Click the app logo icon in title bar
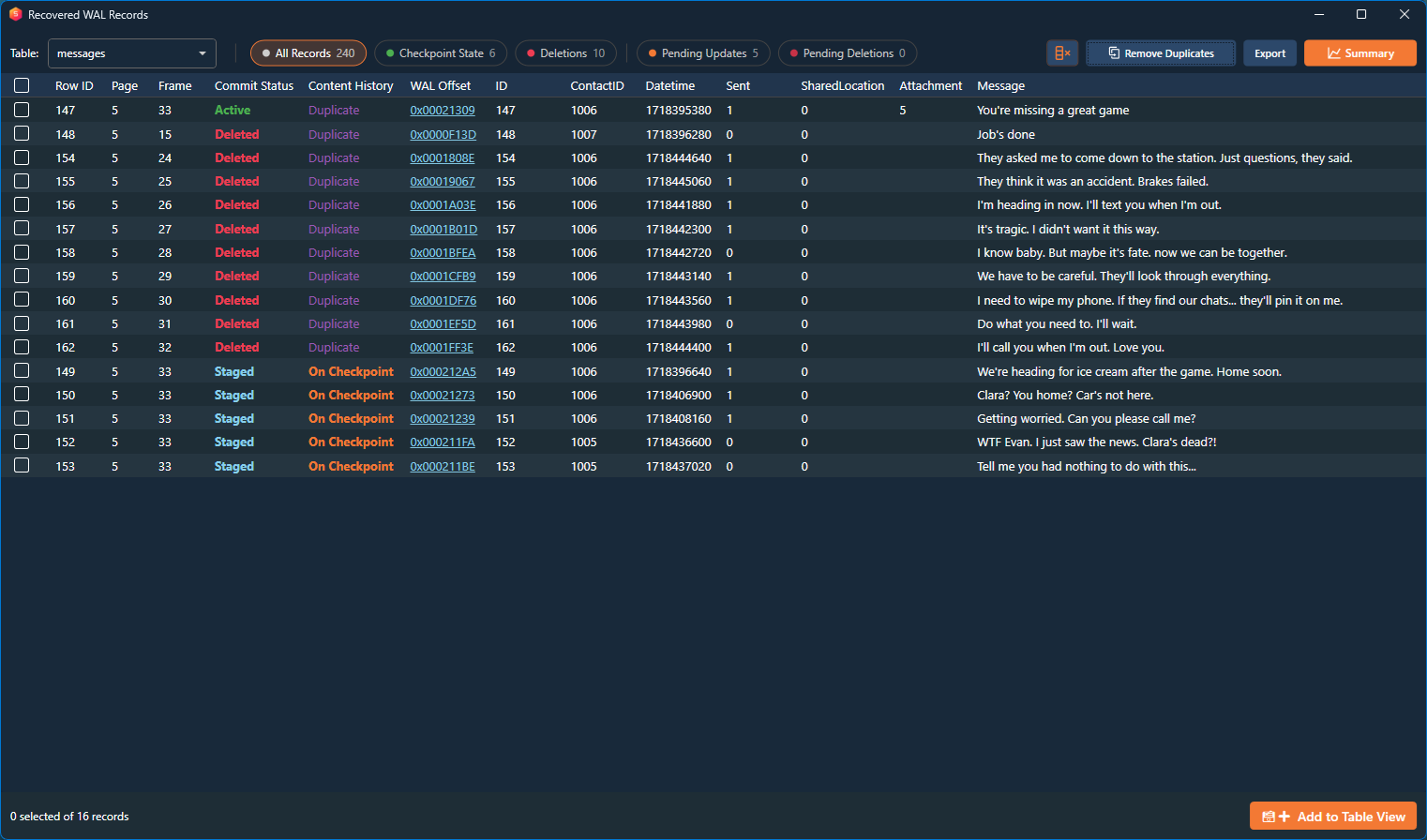This screenshot has height=840, width=1427. click(x=15, y=14)
